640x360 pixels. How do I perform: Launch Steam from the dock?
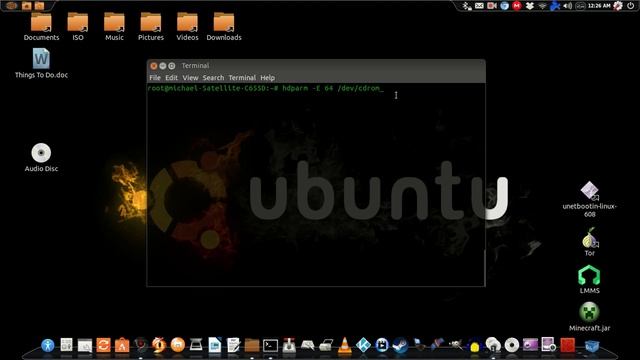400,345
